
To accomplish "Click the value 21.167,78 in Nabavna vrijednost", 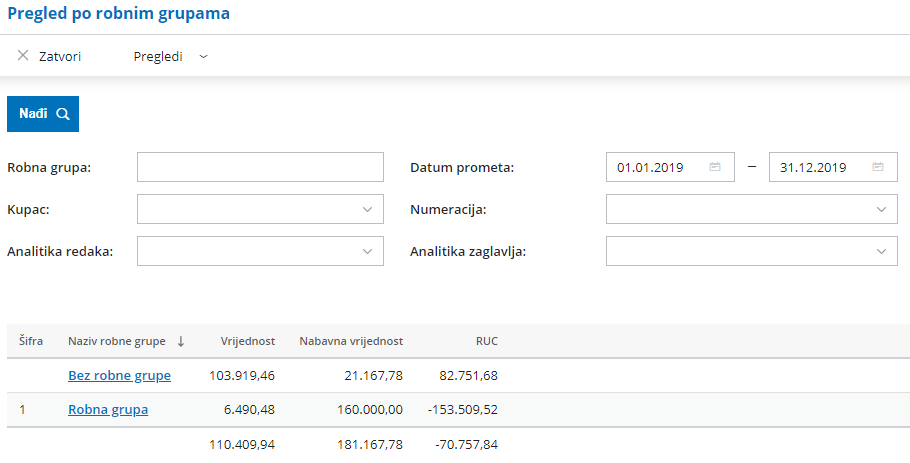I will pyautogui.click(x=373, y=375).
